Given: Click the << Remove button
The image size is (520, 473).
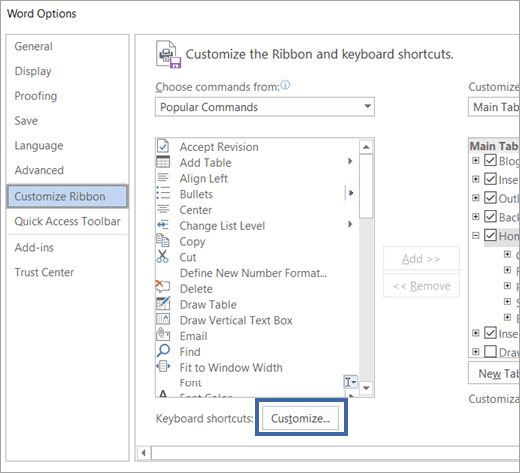Looking at the screenshot, I should pos(421,286).
